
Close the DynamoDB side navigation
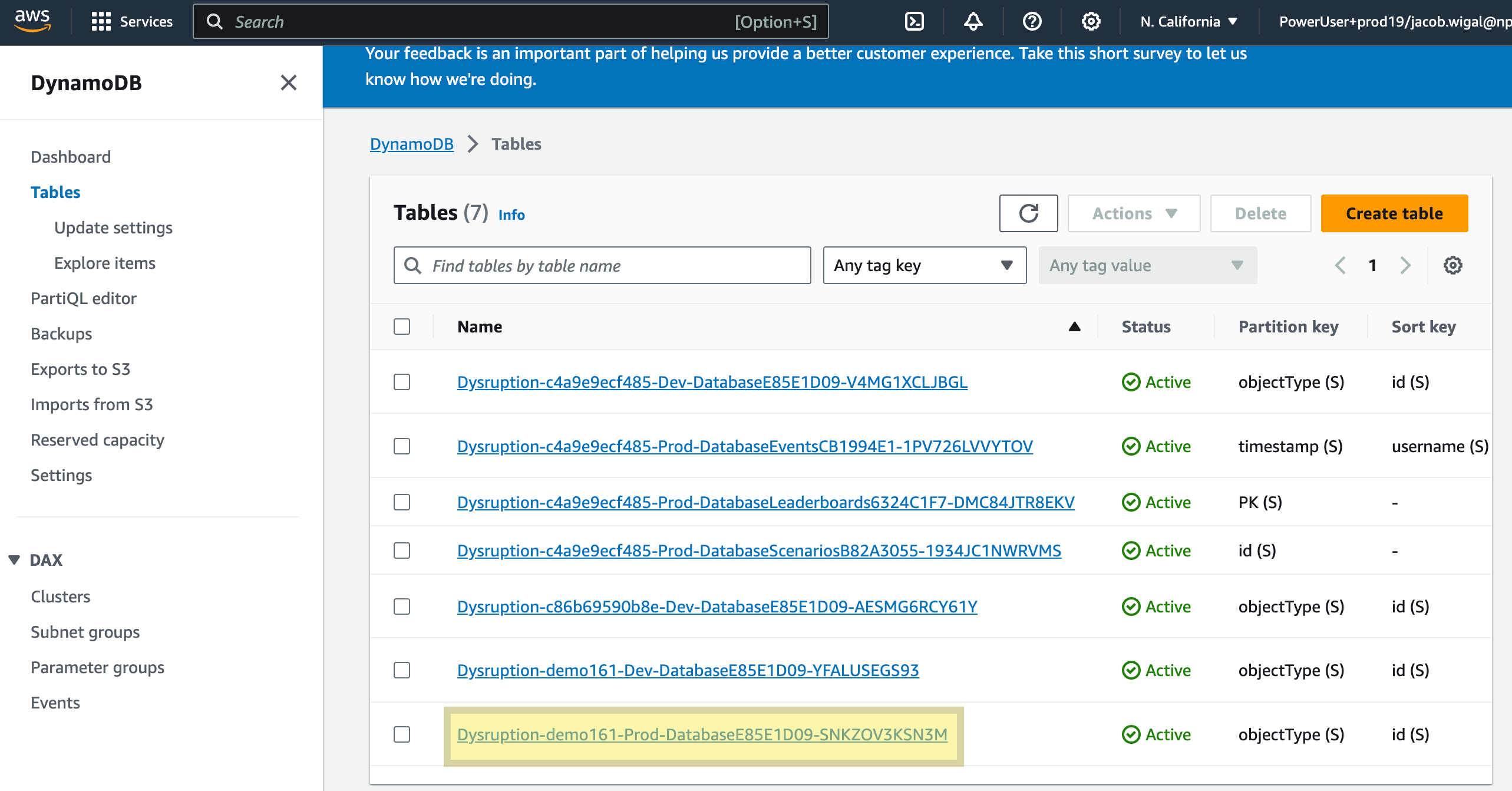coord(288,83)
